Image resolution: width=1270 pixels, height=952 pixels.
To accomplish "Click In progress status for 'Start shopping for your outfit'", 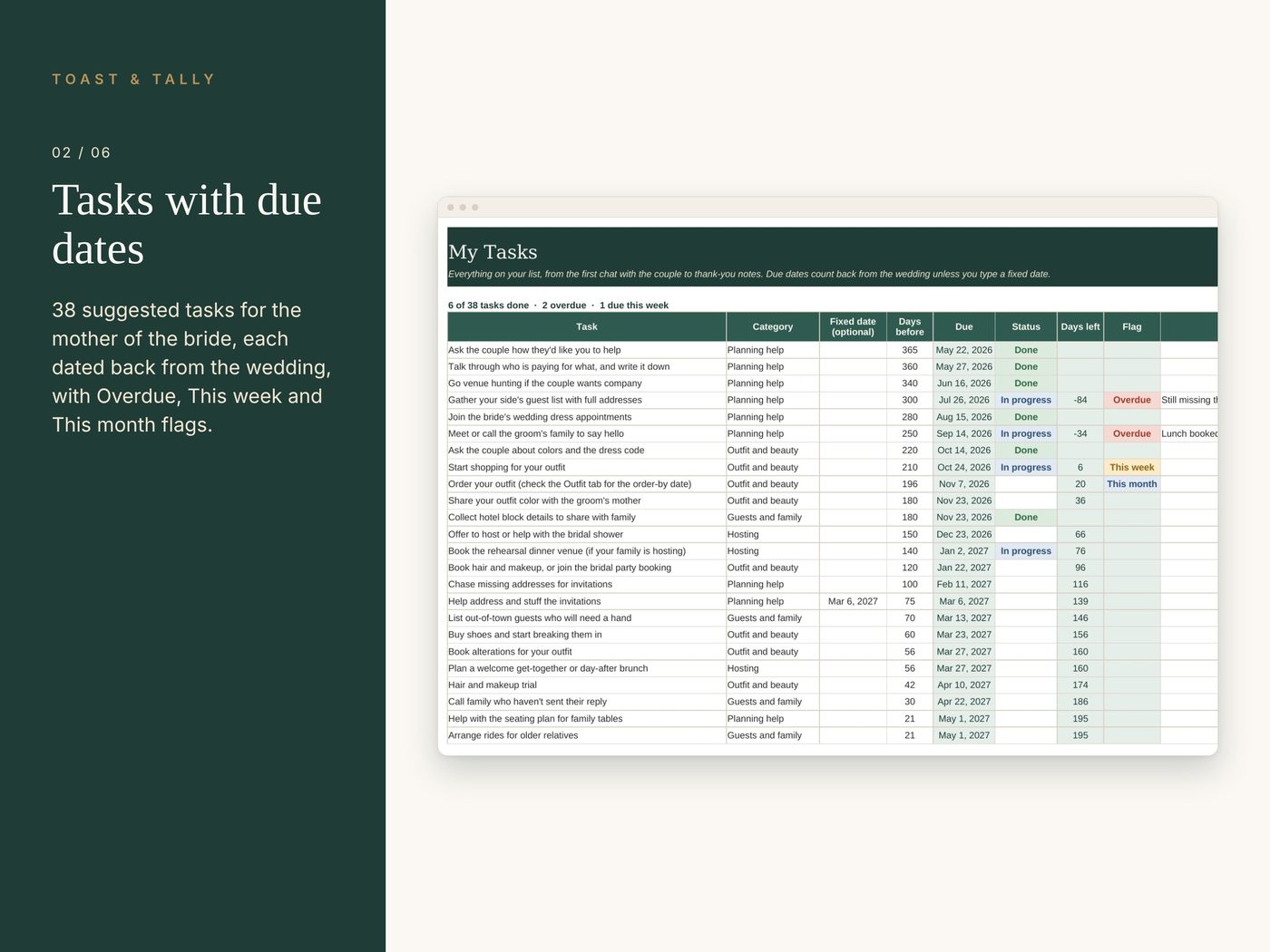I will (1026, 468).
